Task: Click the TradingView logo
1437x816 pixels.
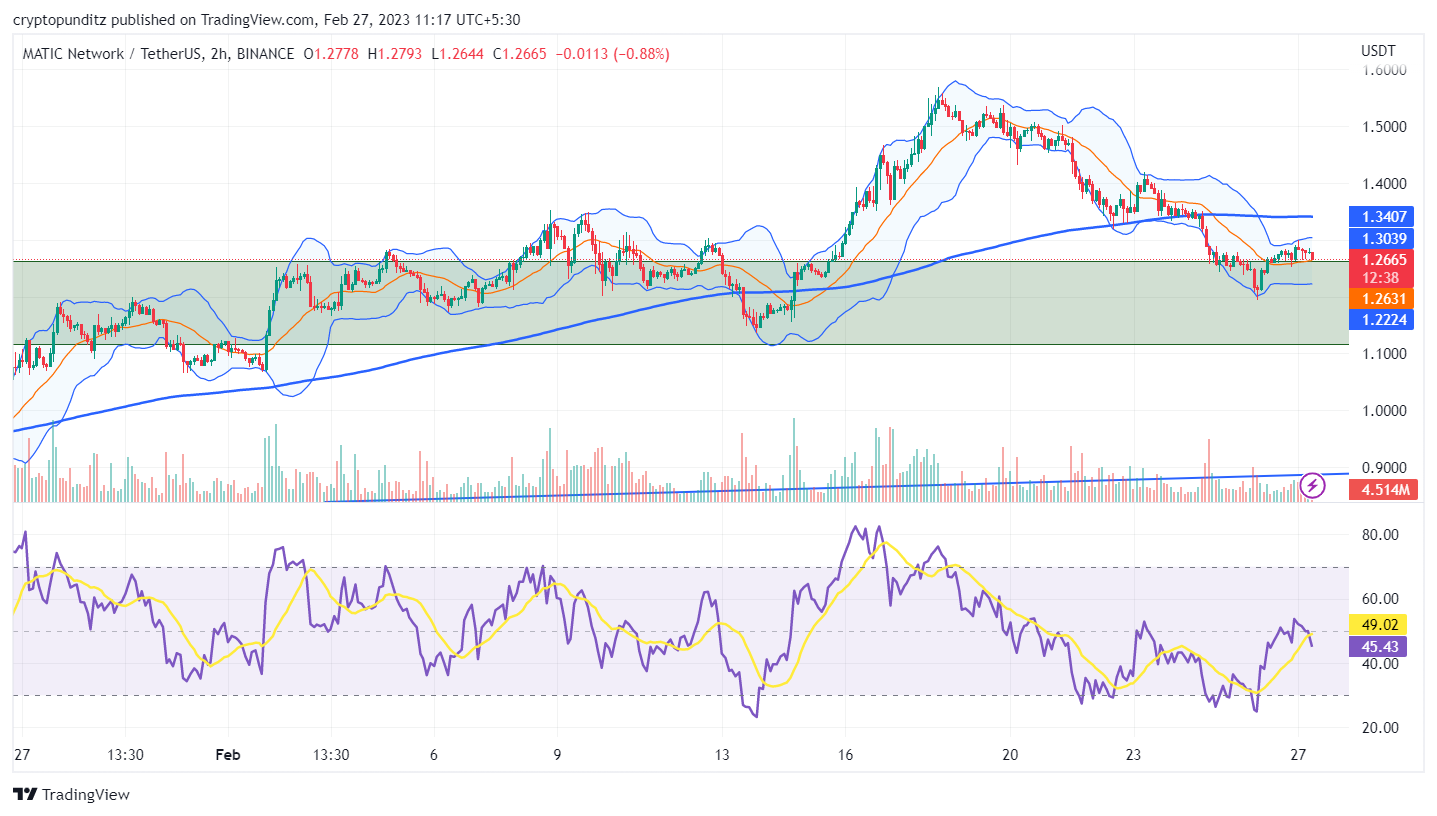Action: tap(71, 795)
